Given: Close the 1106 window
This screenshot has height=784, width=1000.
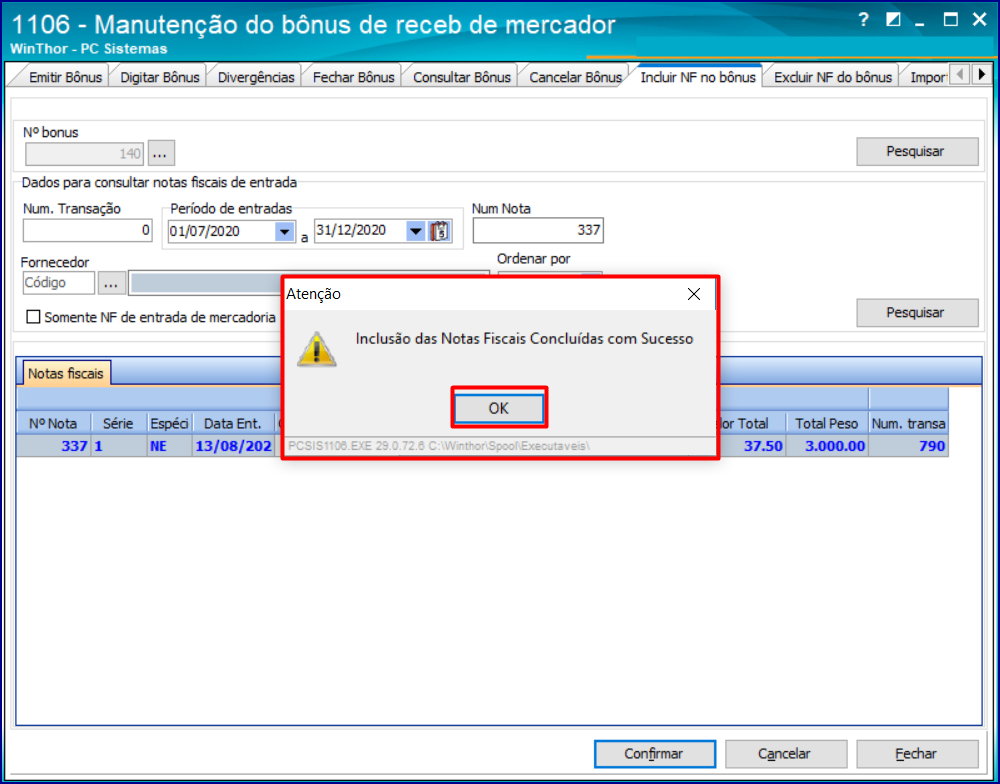Looking at the screenshot, I should 980,20.
